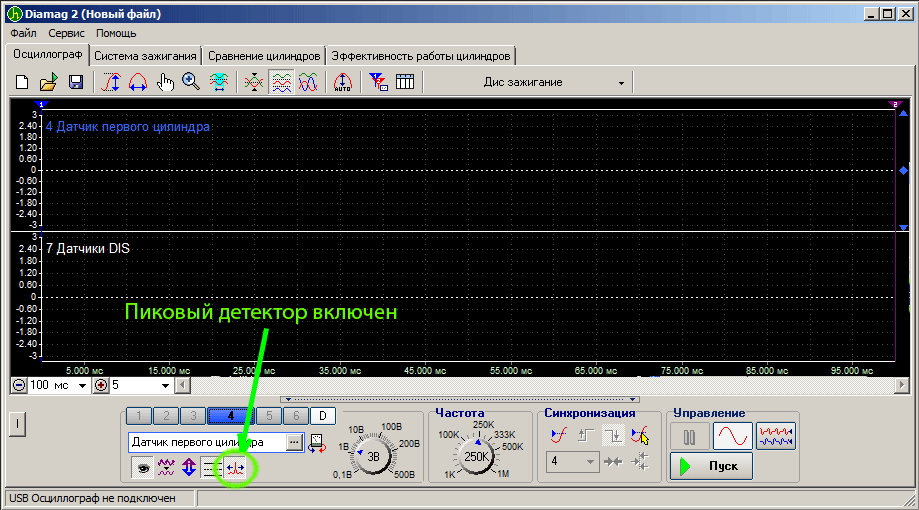Image resolution: width=919 pixels, height=510 pixels.
Task: Open sensor list with the ellipsis button
Action: point(295,443)
